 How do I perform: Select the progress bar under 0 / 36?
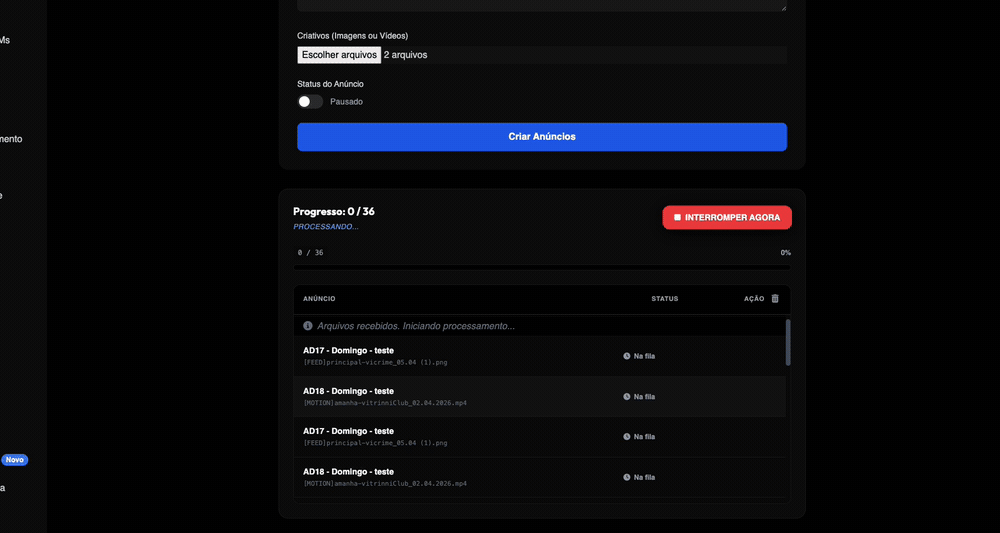pos(541,267)
